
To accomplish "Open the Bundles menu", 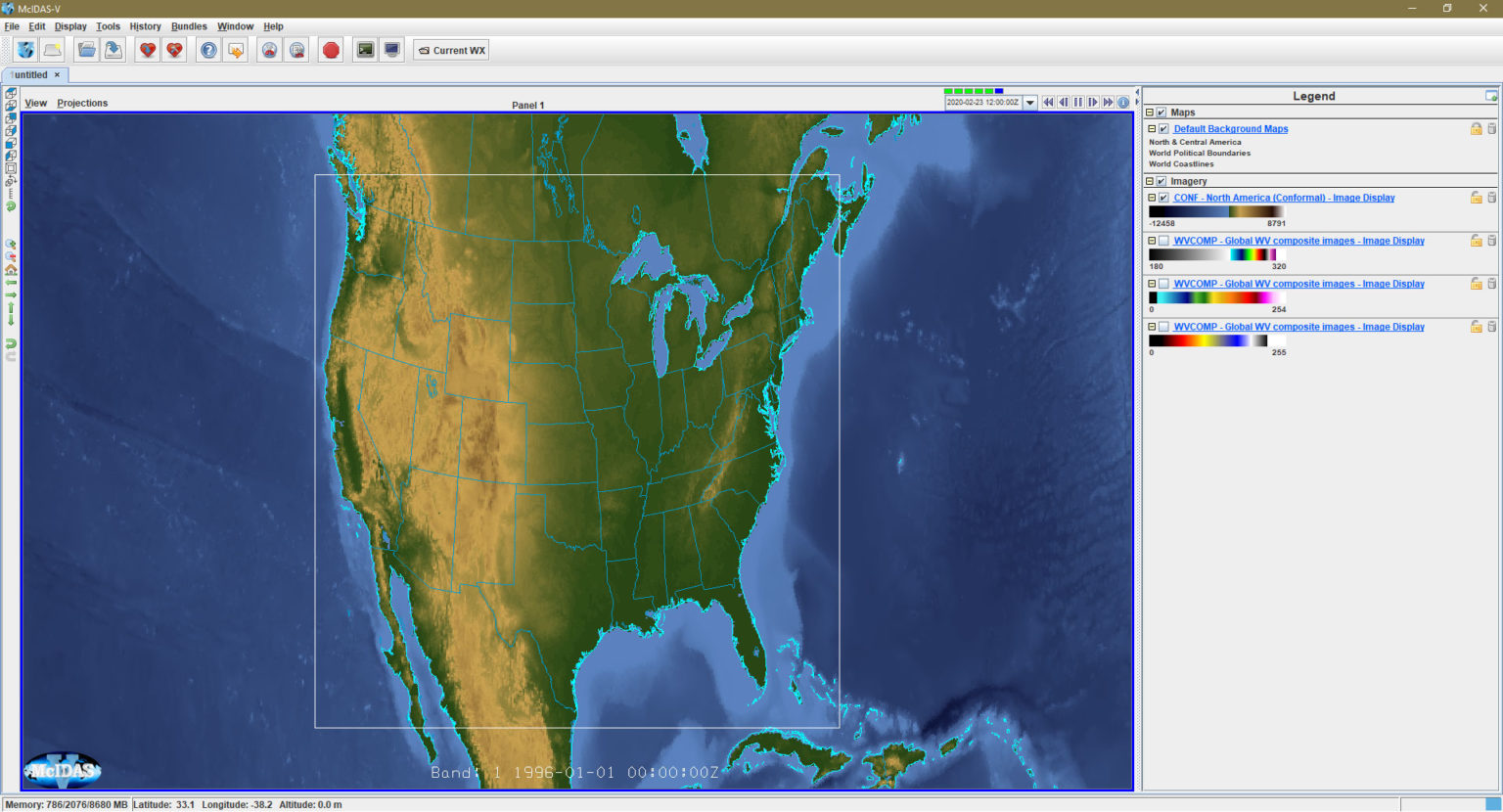I will click(188, 26).
